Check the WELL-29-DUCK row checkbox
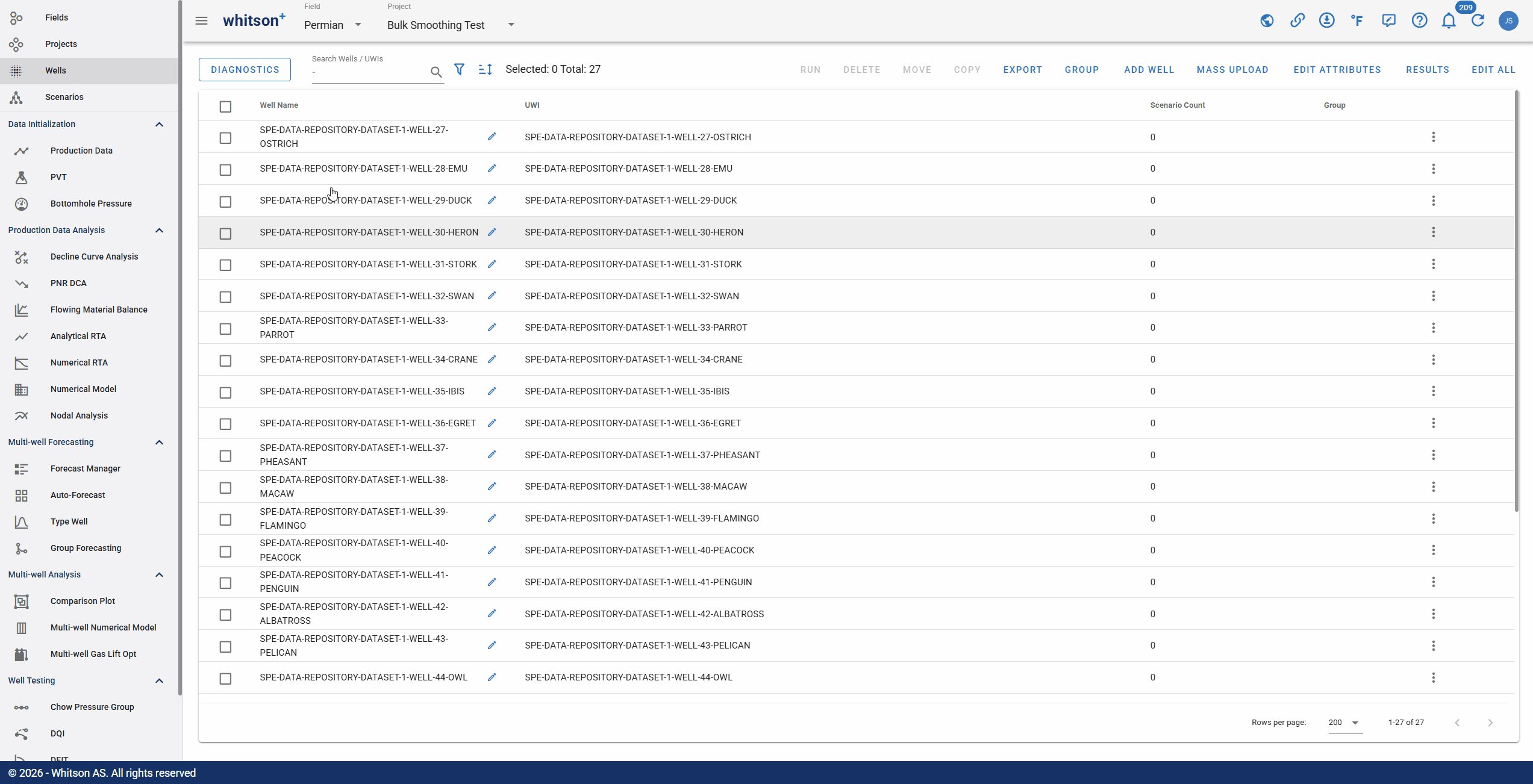Screen dimensions: 1533x784 click(225, 202)
